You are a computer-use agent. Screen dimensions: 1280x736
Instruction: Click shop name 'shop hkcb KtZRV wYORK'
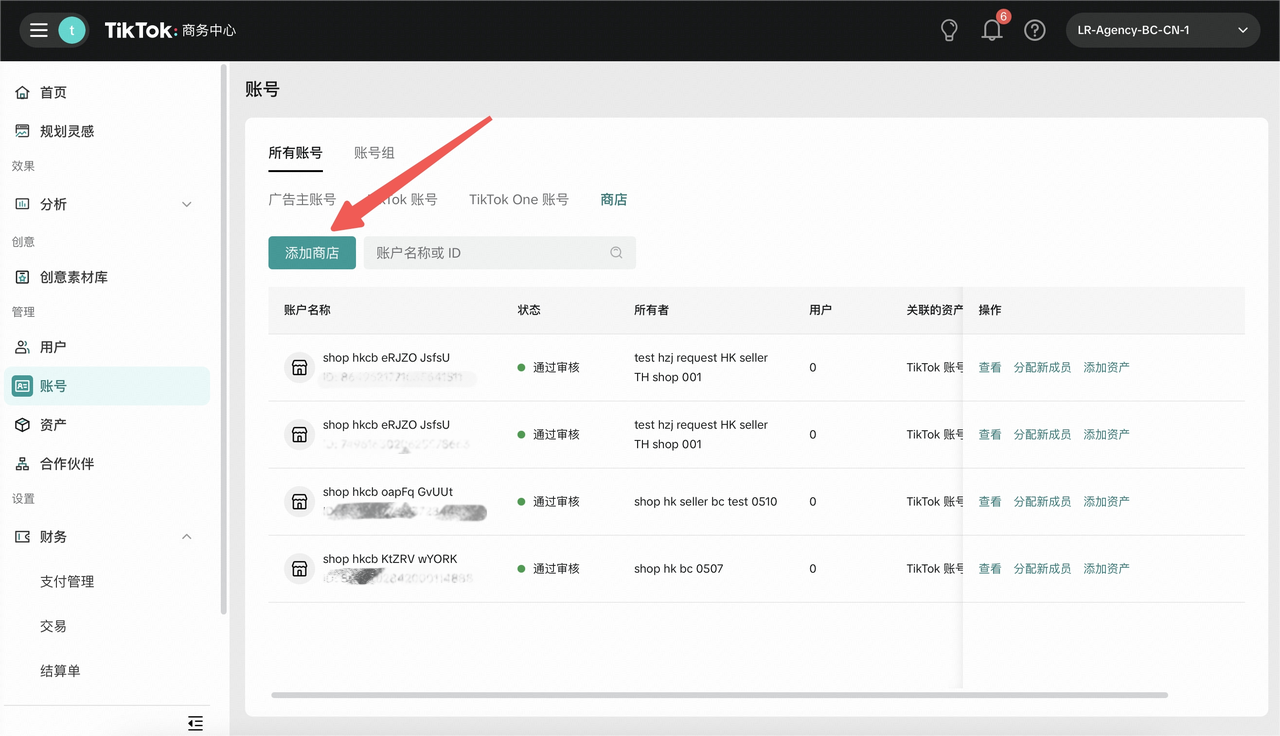[390, 559]
